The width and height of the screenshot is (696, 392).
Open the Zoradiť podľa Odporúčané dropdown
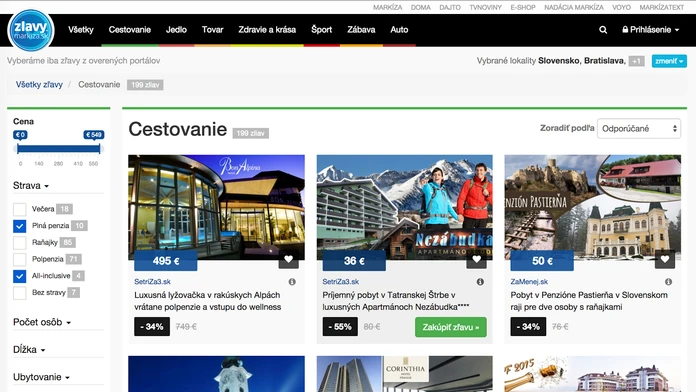[639, 128]
